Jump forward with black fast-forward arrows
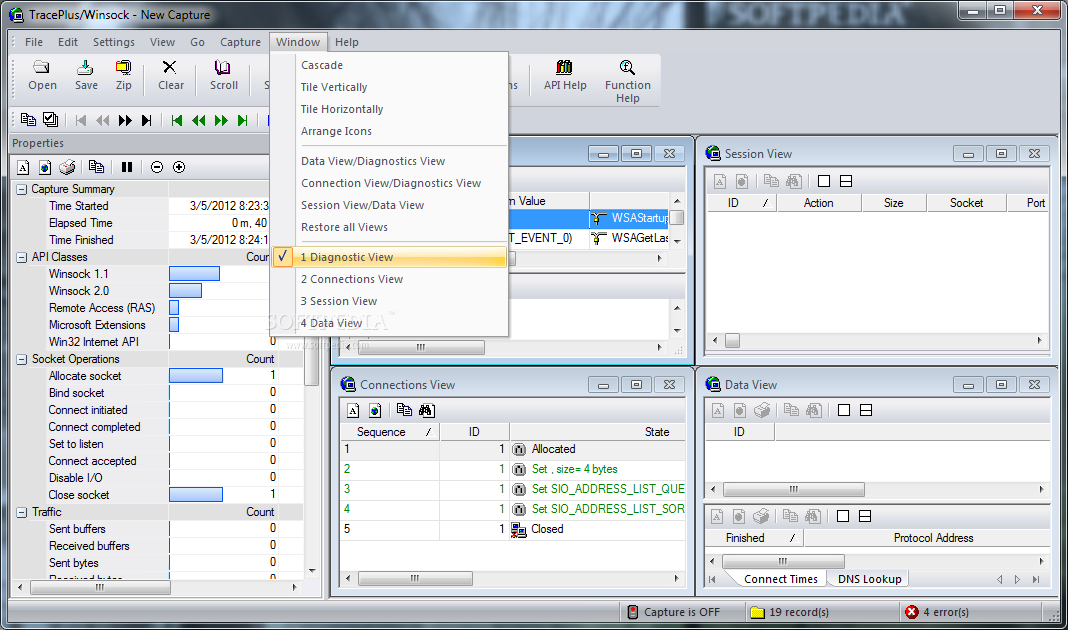Viewport: 1068px width, 630px height. click(125, 121)
